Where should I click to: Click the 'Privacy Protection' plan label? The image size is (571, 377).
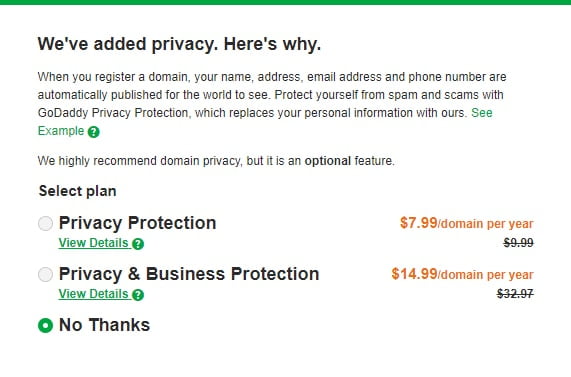pos(138,223)
